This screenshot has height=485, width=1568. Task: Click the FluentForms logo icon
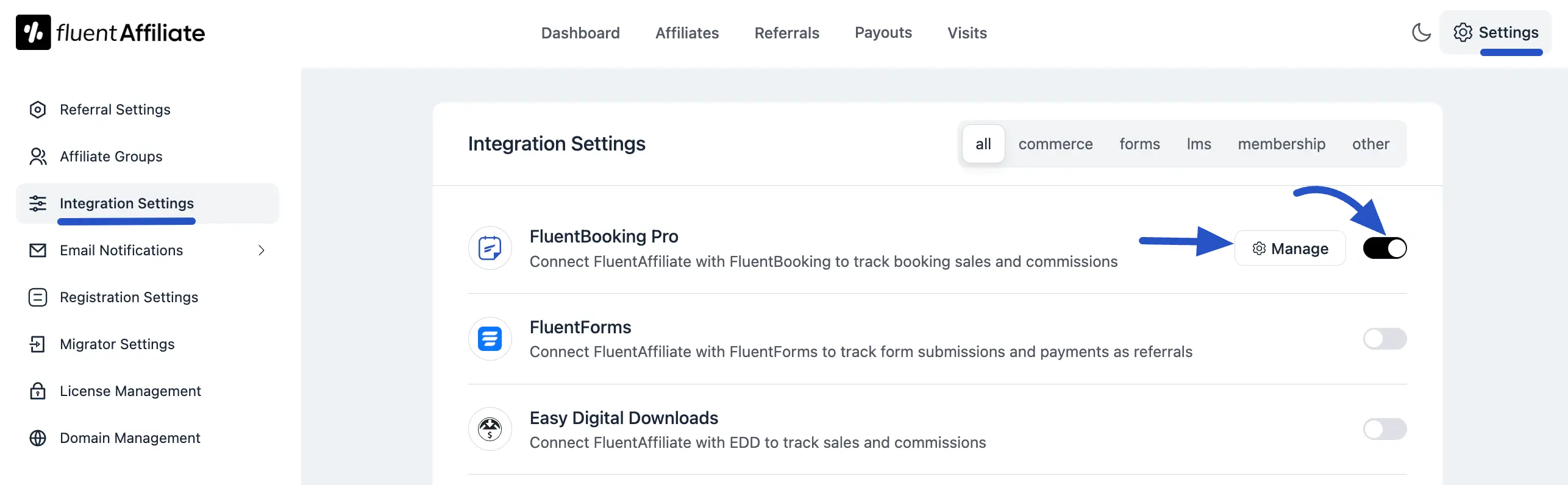tap(490, 339)
